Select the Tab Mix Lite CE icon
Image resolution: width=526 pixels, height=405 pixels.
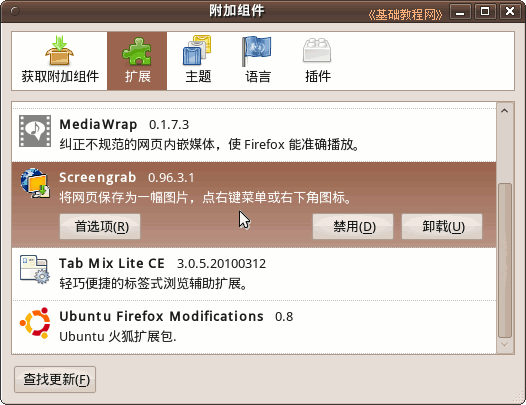coord(35,269)
